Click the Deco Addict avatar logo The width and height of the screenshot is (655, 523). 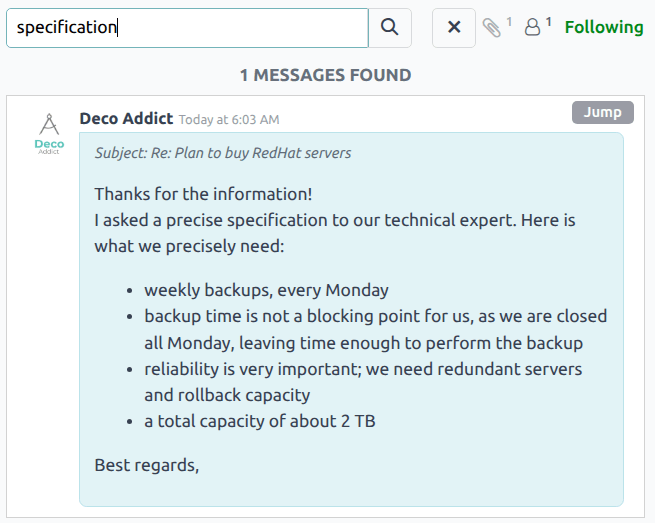tap(49, 135)
